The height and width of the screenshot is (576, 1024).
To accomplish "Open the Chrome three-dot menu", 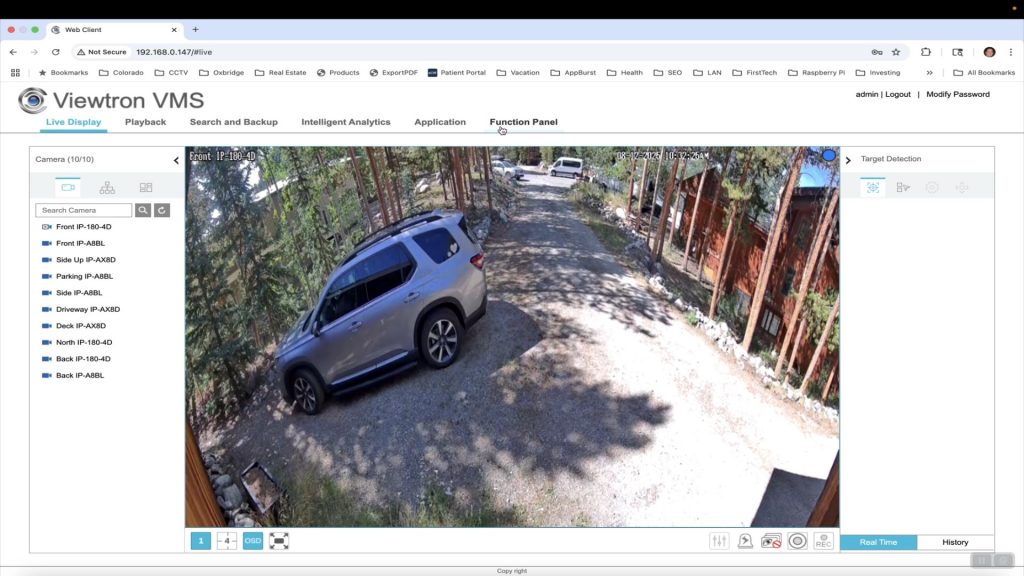I will (x=1011, y=52).
